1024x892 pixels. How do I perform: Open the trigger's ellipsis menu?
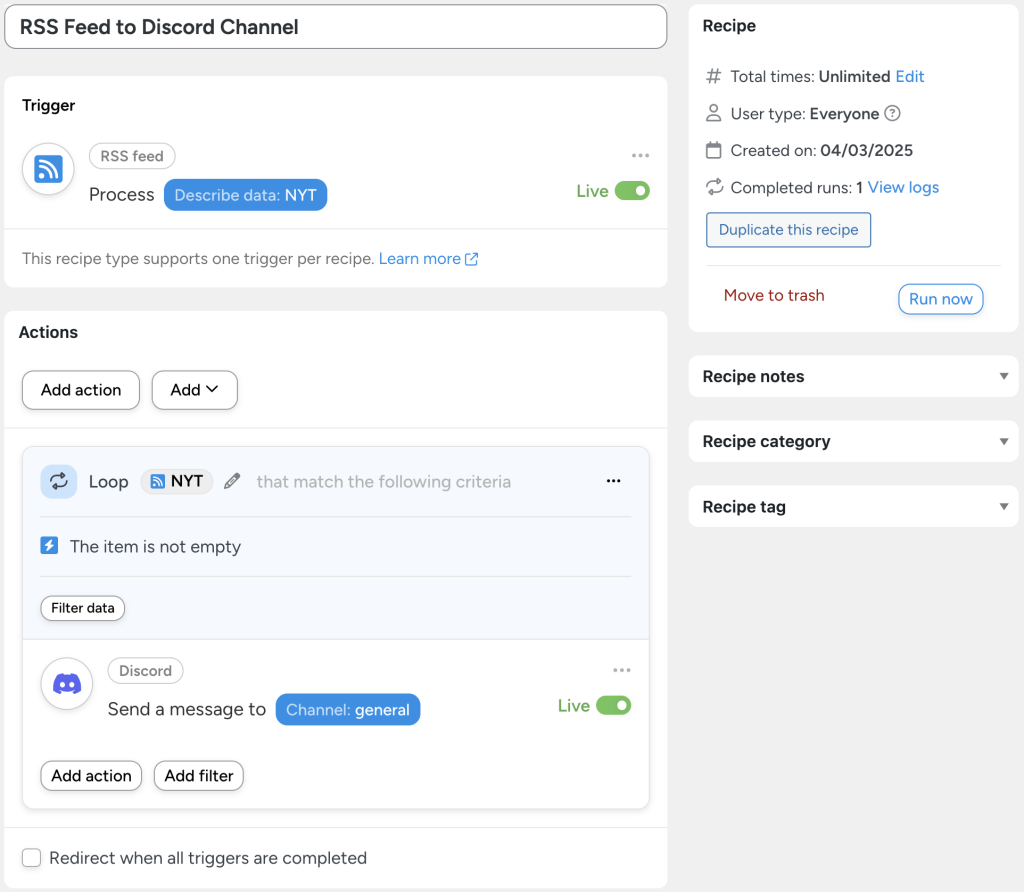640,155
